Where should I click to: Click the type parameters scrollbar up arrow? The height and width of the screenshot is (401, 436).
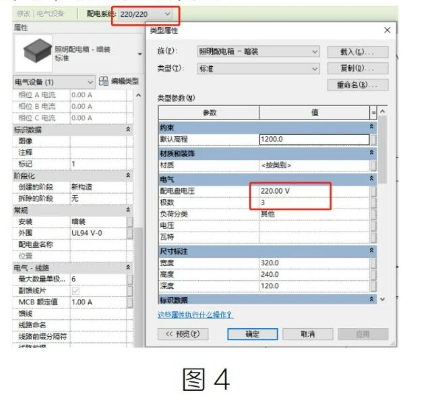(383, 112)
